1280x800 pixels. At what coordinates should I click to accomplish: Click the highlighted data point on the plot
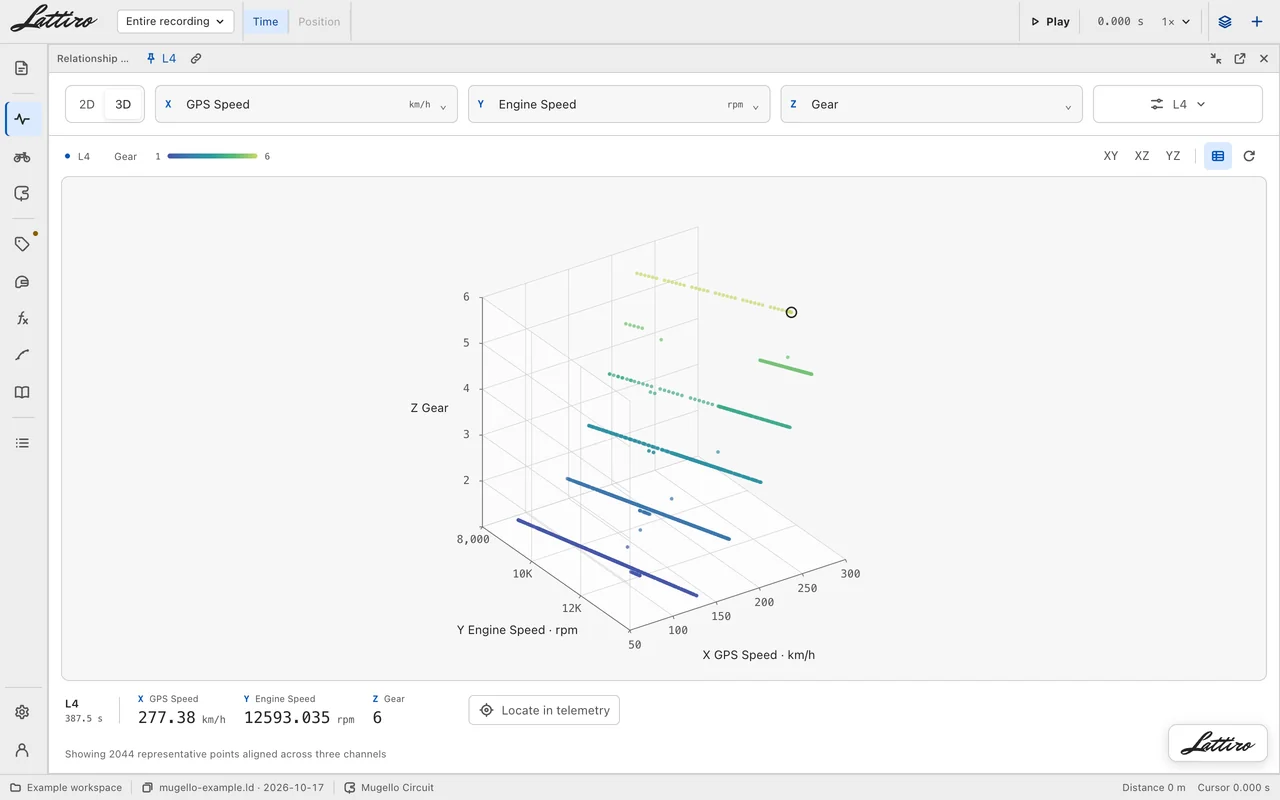pos(791,312)
